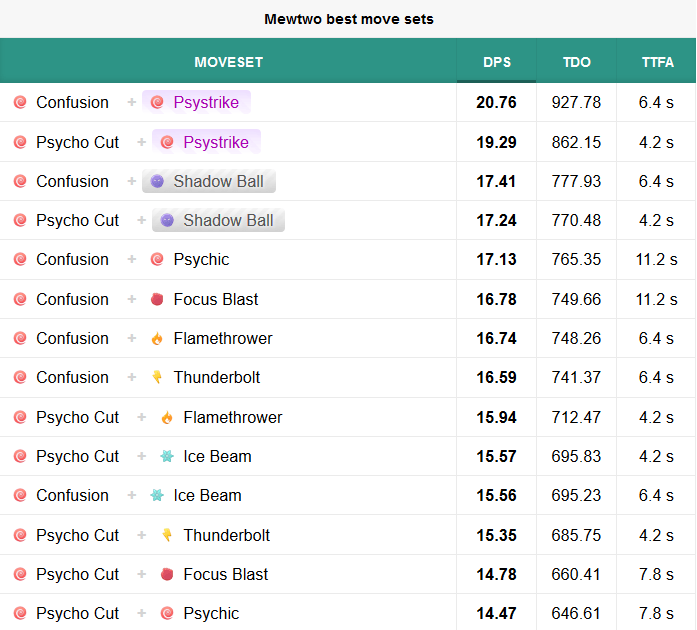Sort table by the TTFA column header
This screenshot has width=697, height=630.
coord(657,61)
